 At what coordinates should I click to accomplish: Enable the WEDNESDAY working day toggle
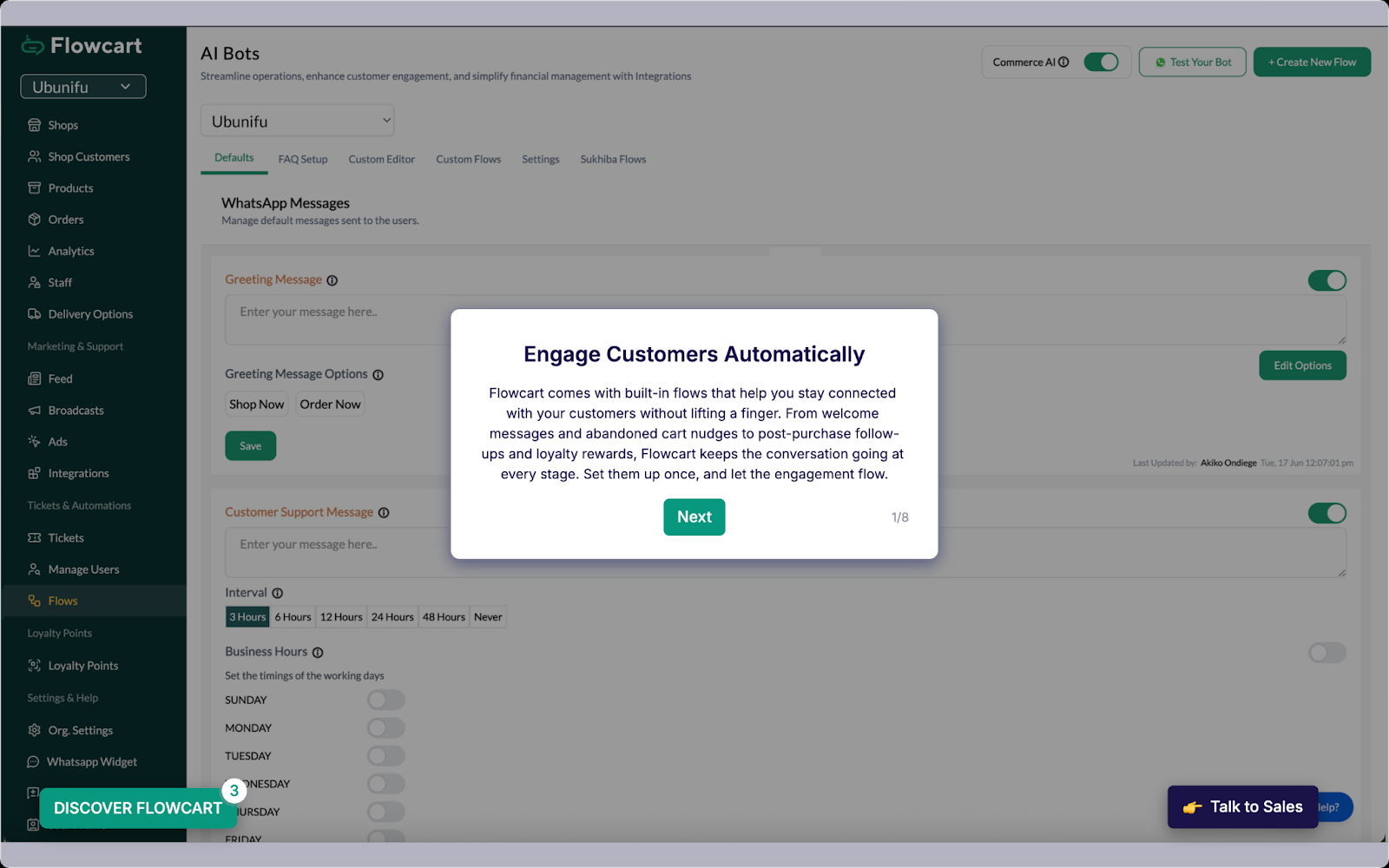[x=386, y=784]
